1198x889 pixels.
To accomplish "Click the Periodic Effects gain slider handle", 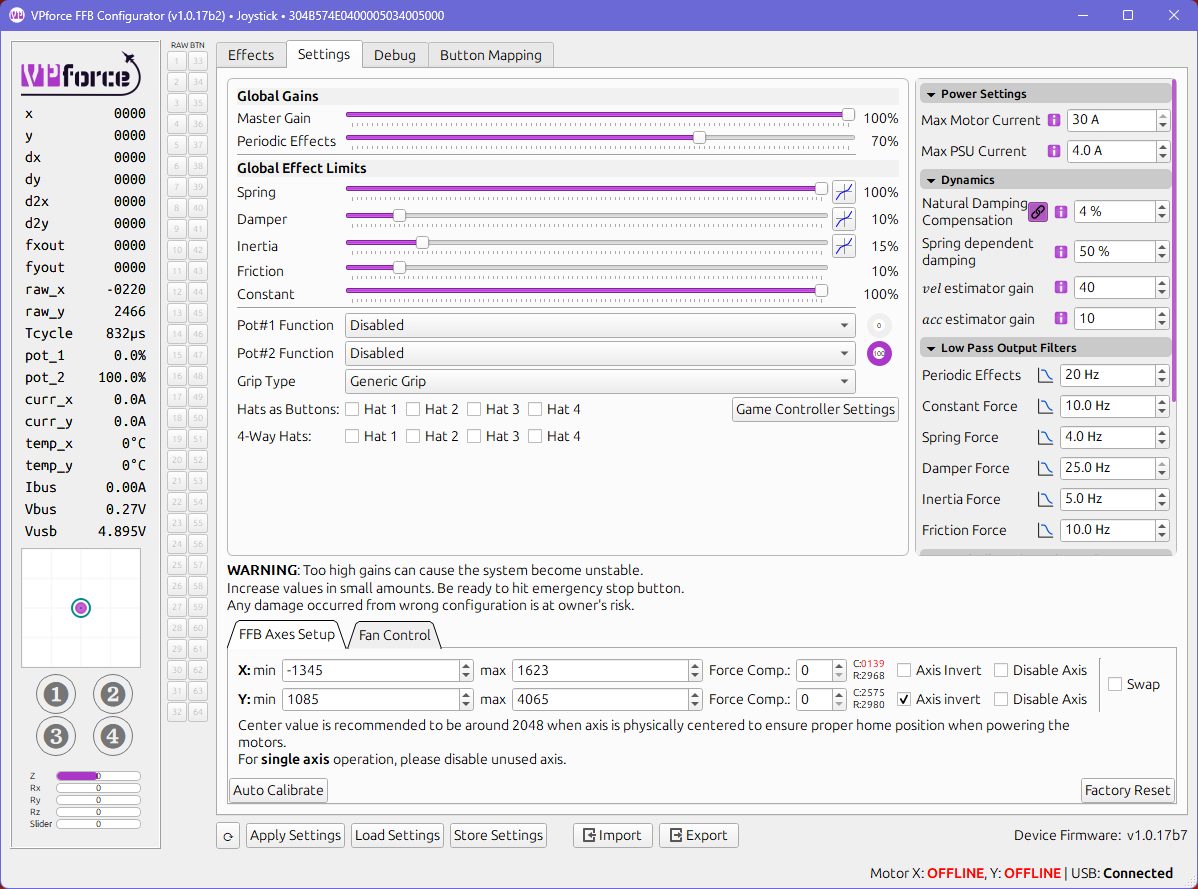I will [x=699, y=137].
